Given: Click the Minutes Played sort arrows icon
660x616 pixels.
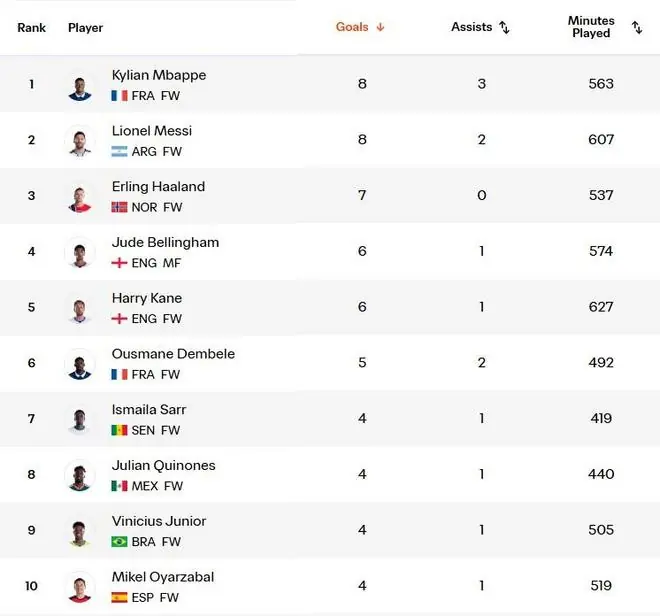Looking at the screenshot, I should pos(637,27).
